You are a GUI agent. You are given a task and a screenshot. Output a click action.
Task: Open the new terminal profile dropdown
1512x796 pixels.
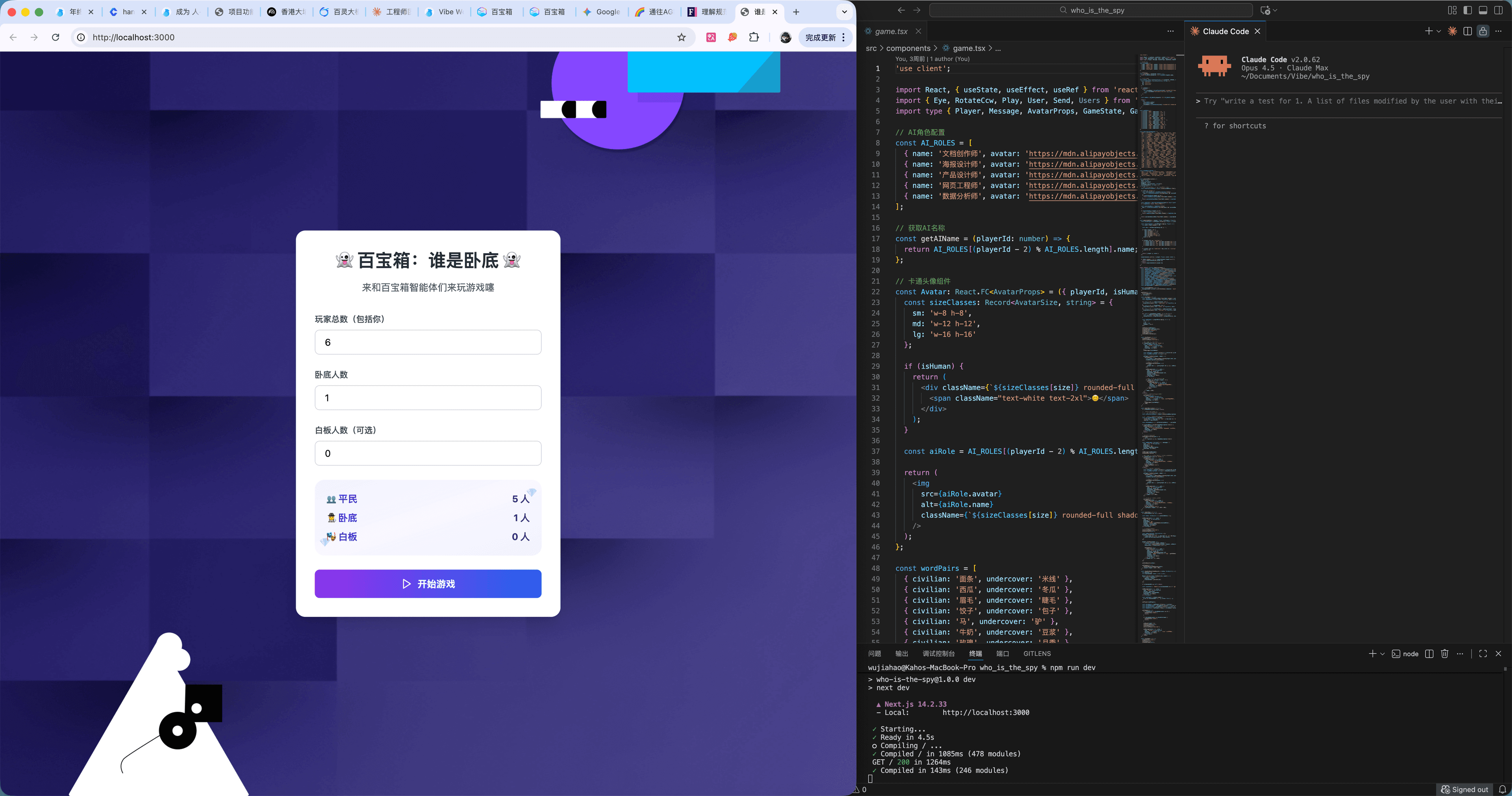tap(1382, 654)
